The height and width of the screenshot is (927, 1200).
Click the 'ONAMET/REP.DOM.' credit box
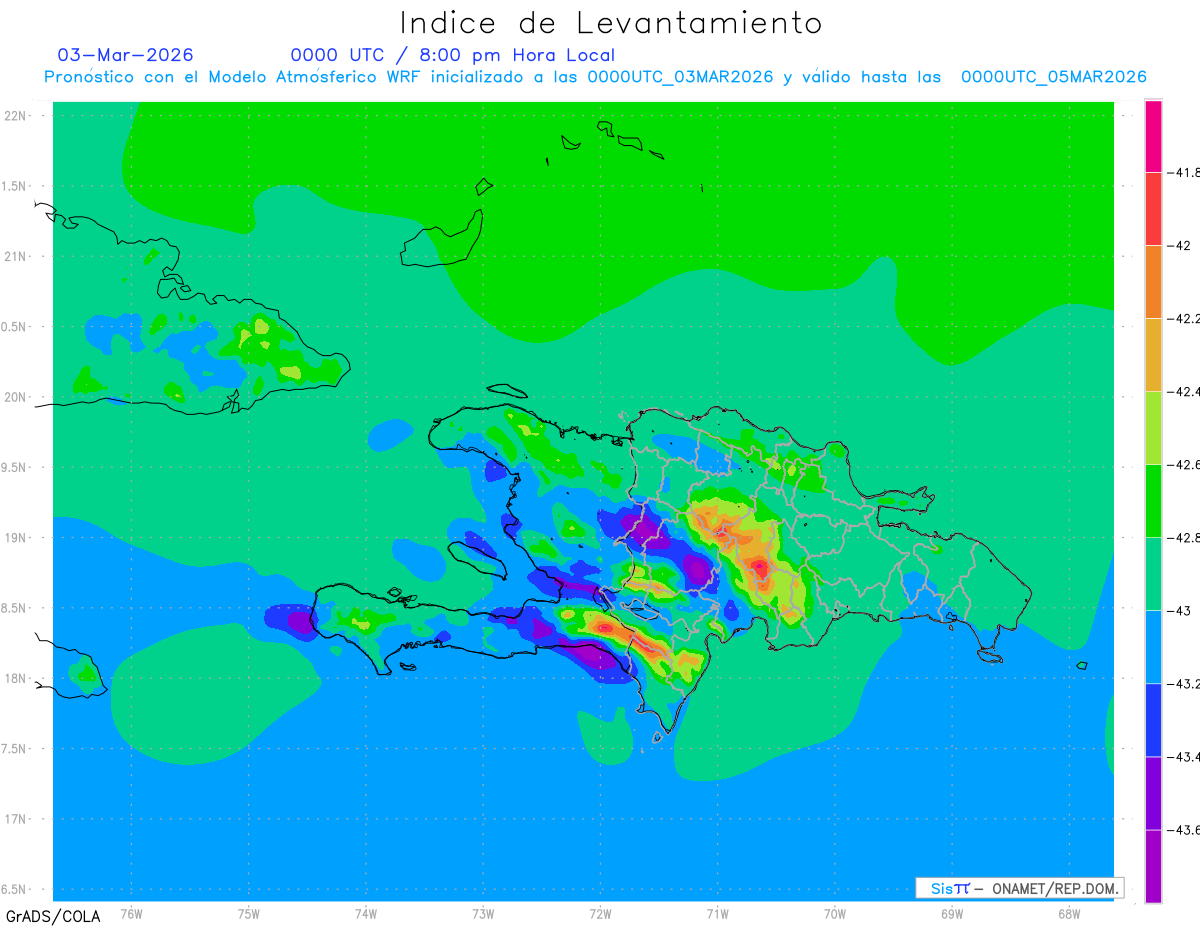tap(1019, 888)
